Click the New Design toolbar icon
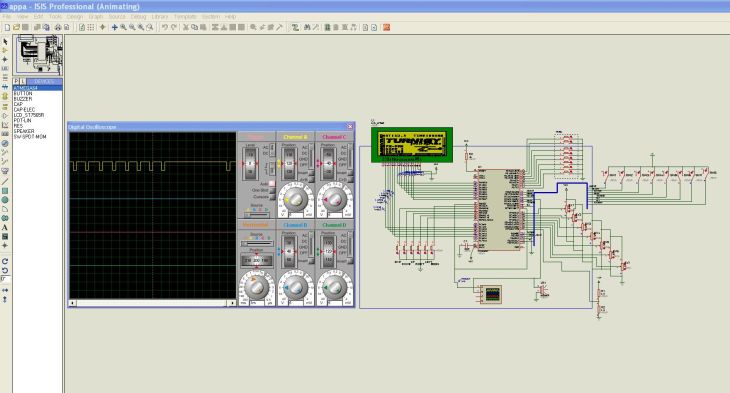This screenshot has height=393, width=730. [x=7, y=27]
